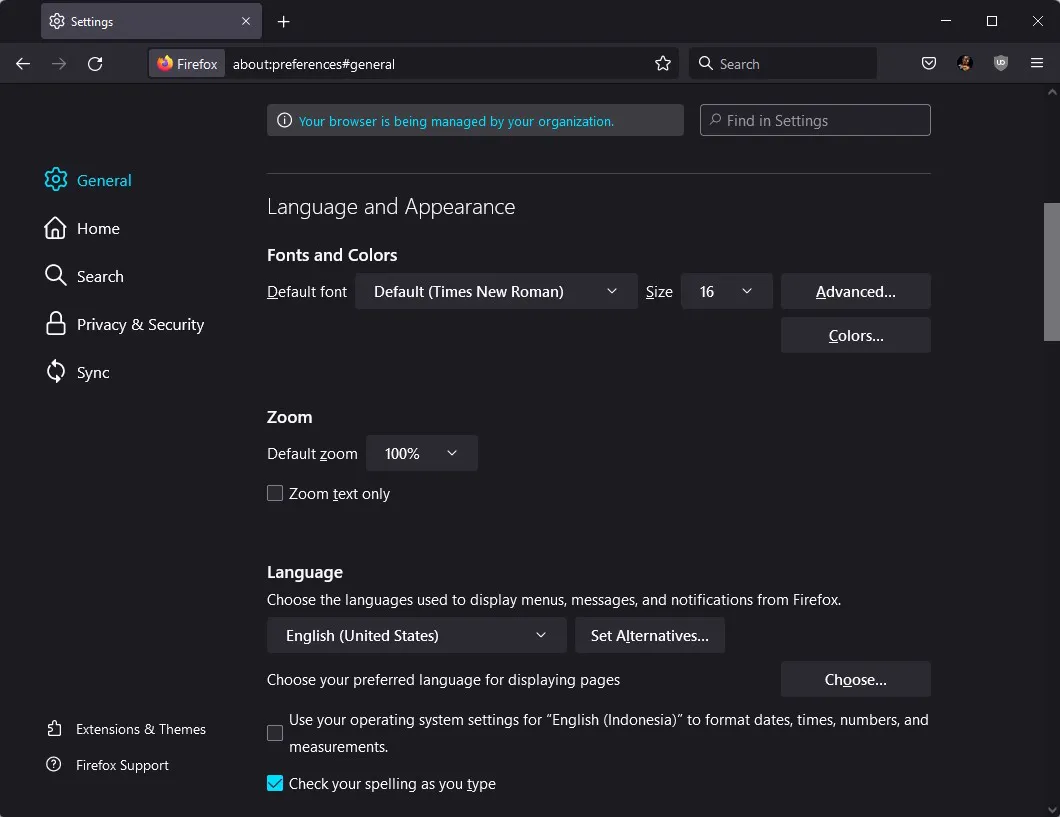Open the Sync settings section

coord(93,372)
